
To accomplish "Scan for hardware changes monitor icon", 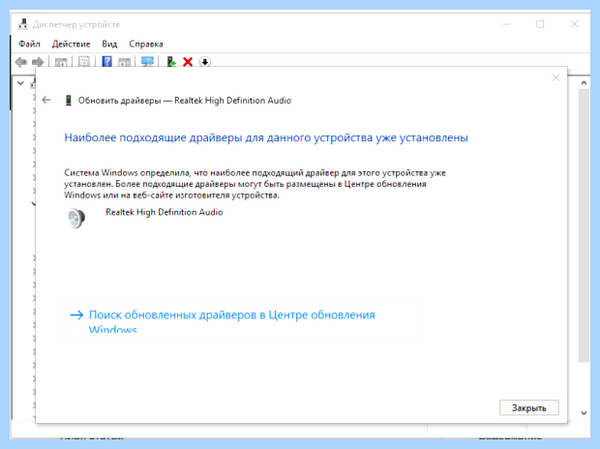I will 147,61.
